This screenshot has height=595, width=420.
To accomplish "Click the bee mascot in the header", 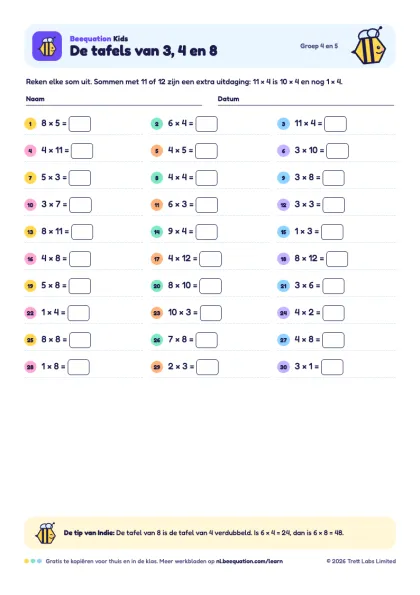I will (369, 46).
